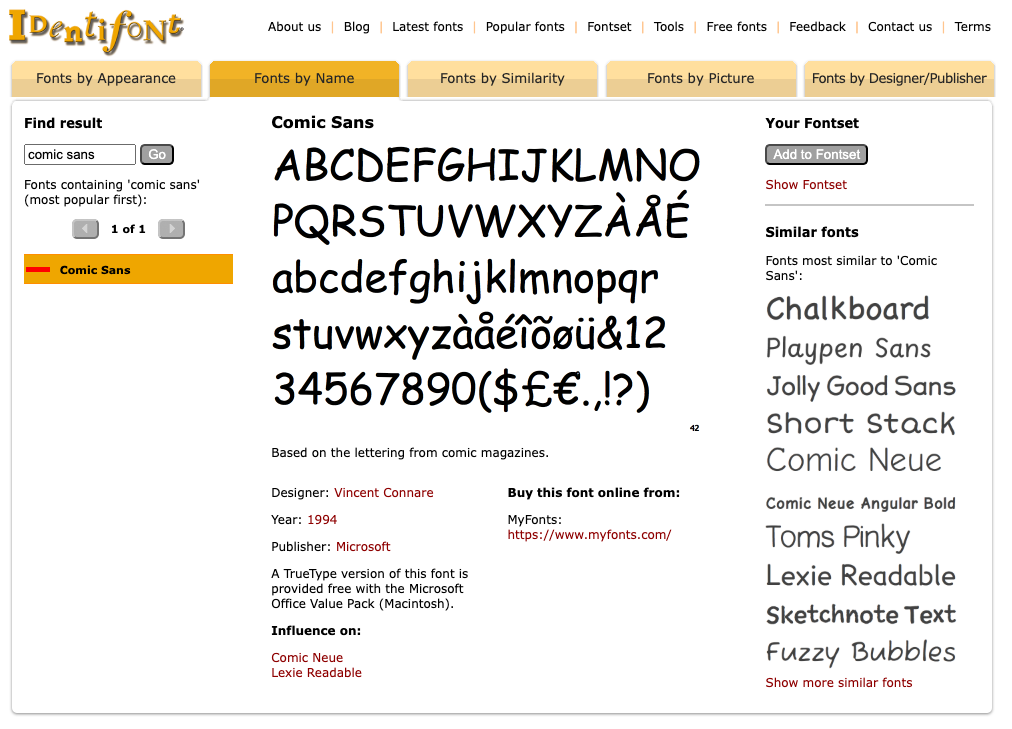Image resolution: width=1012 pixels, height=729 pixels.
Task: Select the Comic Sans result row
Action: (128, 269)
